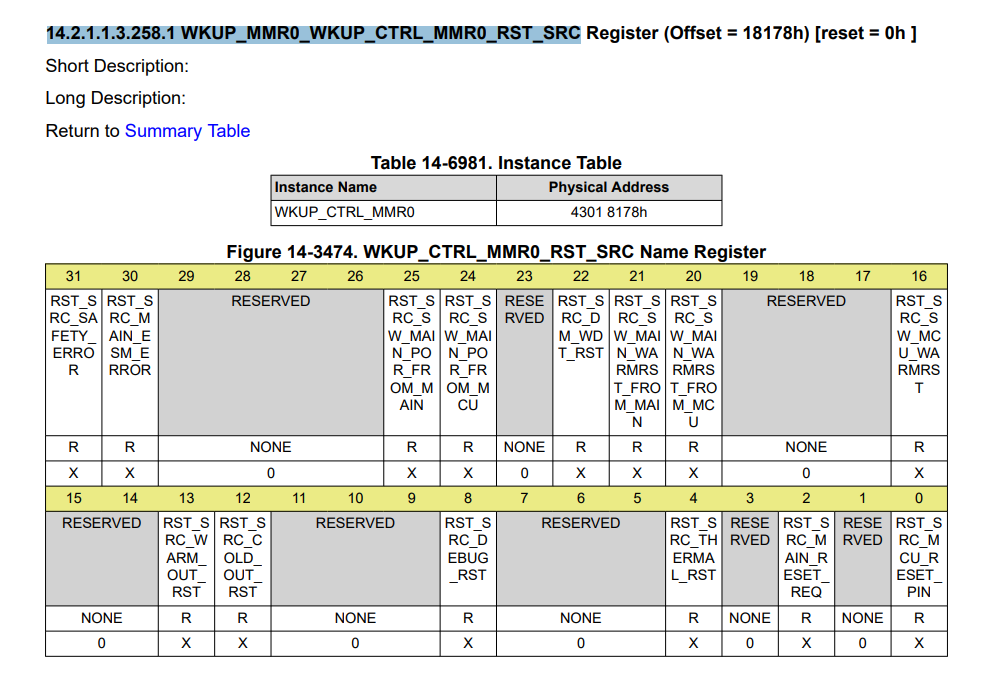
Task: Click the NONE access cell under bits 19-17
Action: pyautogui.click(x=806, y=448)
